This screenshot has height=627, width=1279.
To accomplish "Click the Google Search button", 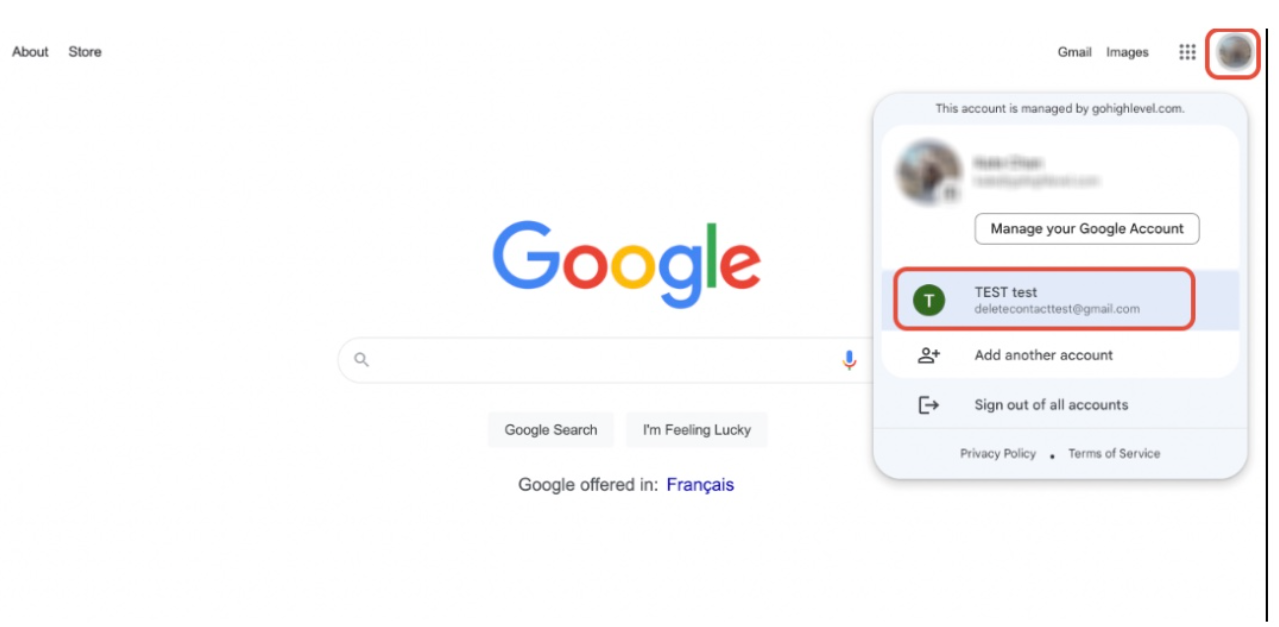I will click(551, 430).
